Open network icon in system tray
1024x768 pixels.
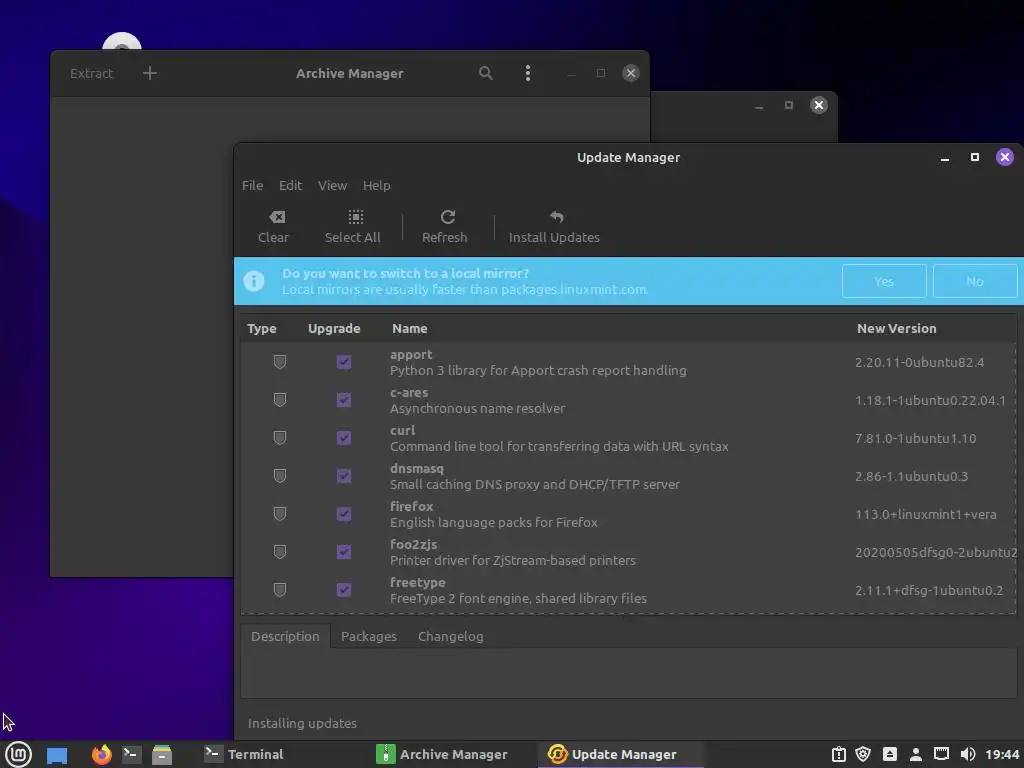(941, 754)
